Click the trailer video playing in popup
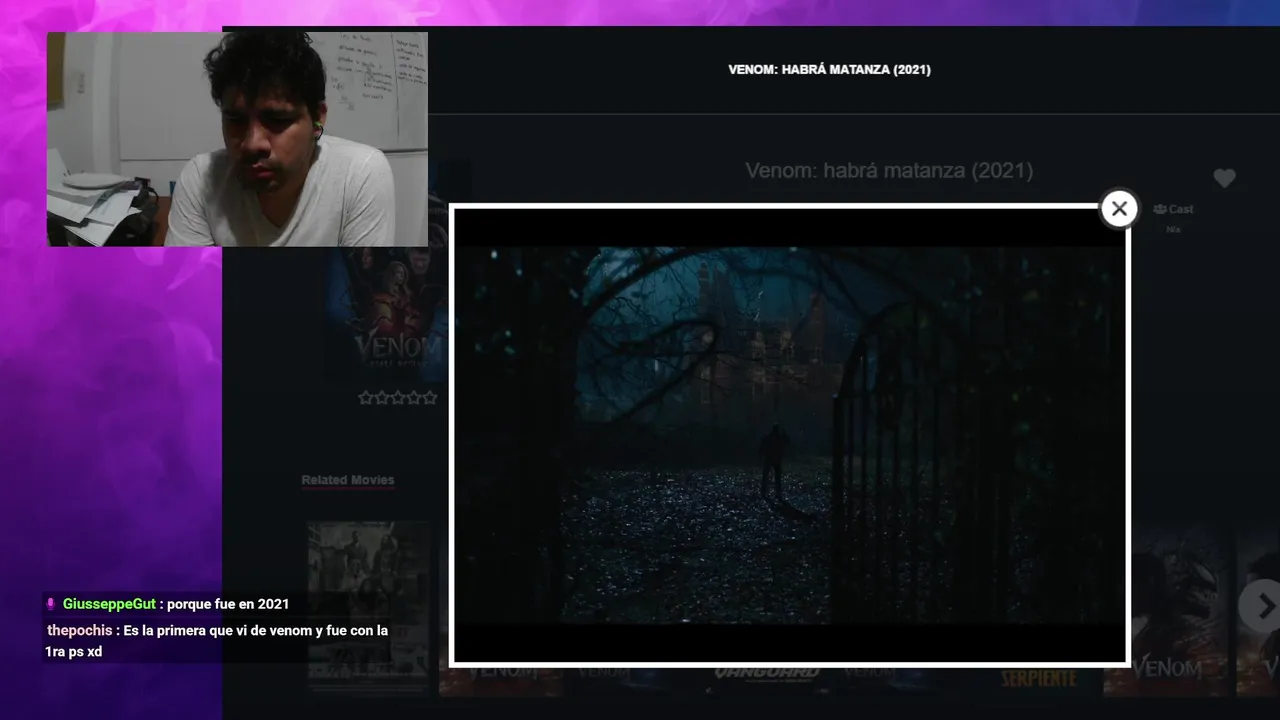This screenshot has height=720, width=1280. coord(790,435)
